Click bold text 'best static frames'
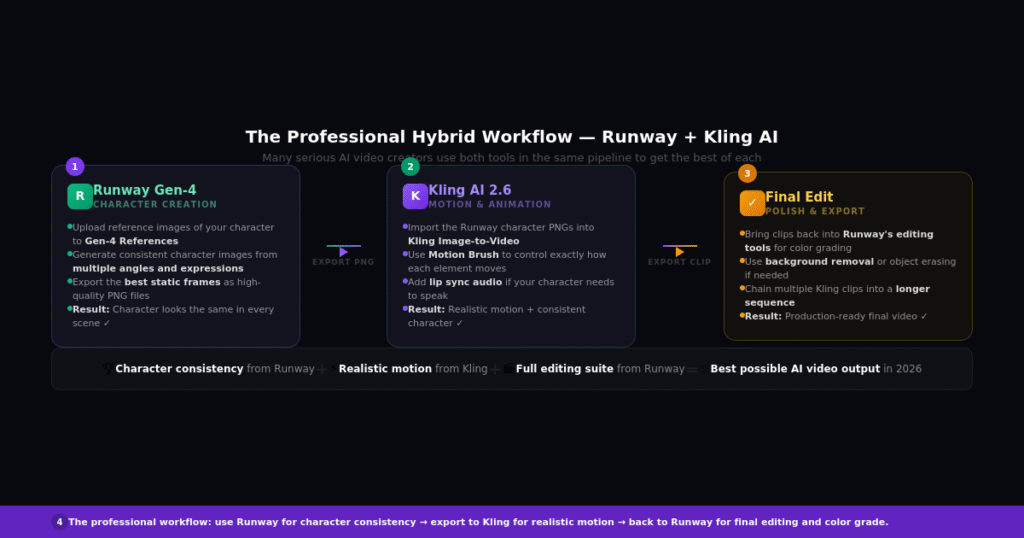1024x538 pixels. [172, 282]
